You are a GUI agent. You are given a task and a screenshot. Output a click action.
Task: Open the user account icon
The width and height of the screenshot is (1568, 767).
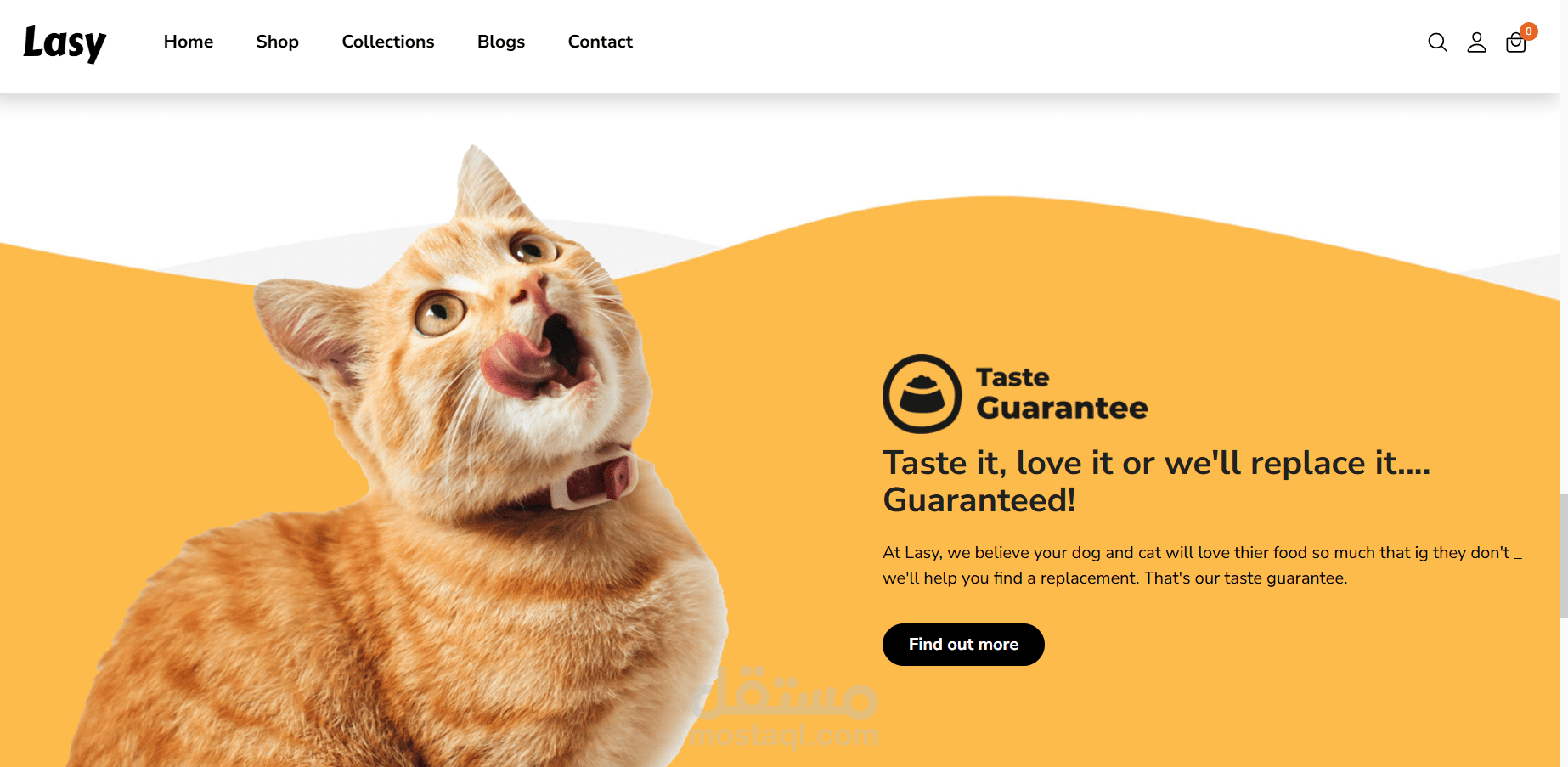[1477, 42]
